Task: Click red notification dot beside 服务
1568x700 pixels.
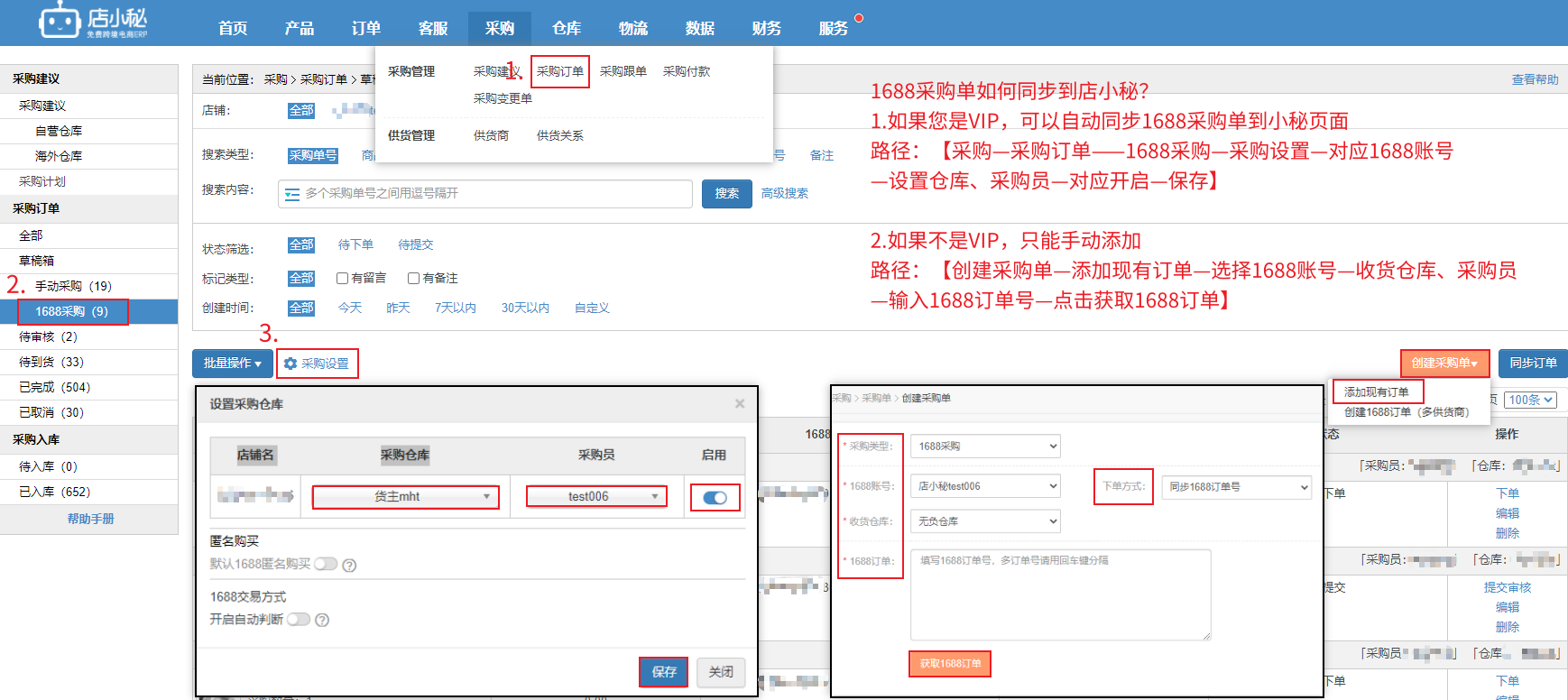Action: point(859,18)
